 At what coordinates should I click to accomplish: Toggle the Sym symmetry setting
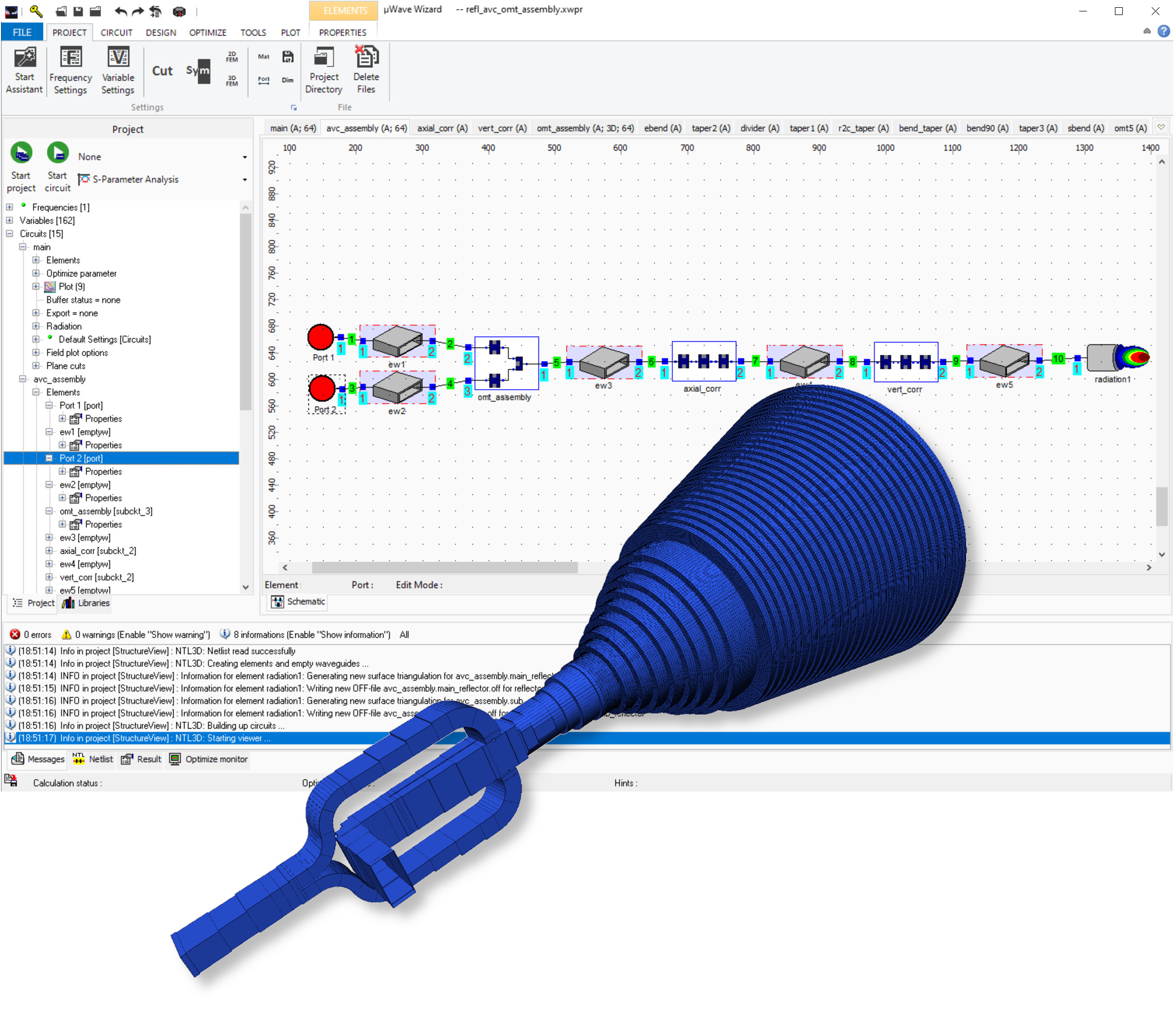[198, 71]
